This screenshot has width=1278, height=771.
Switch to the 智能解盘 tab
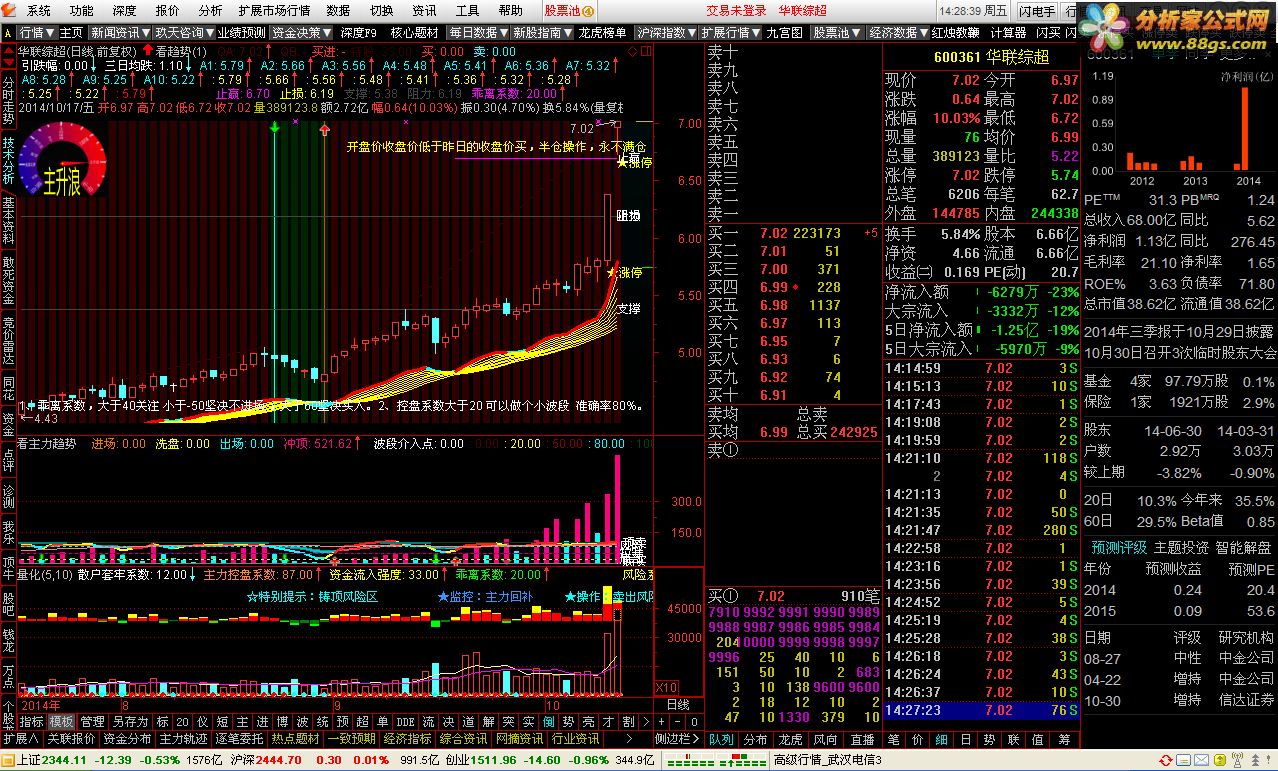point(1243,548)
